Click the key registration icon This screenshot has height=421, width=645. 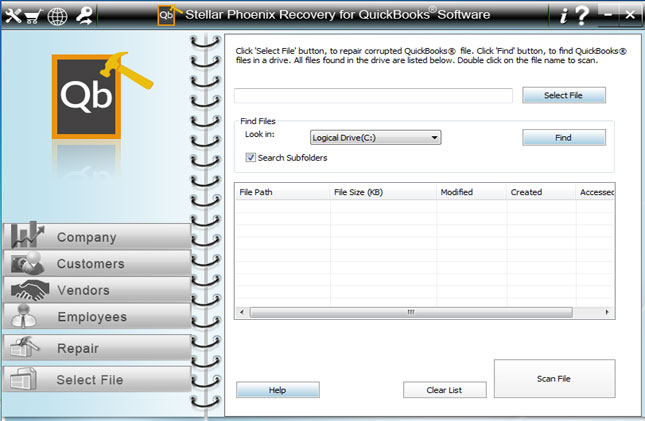[84, 16]
